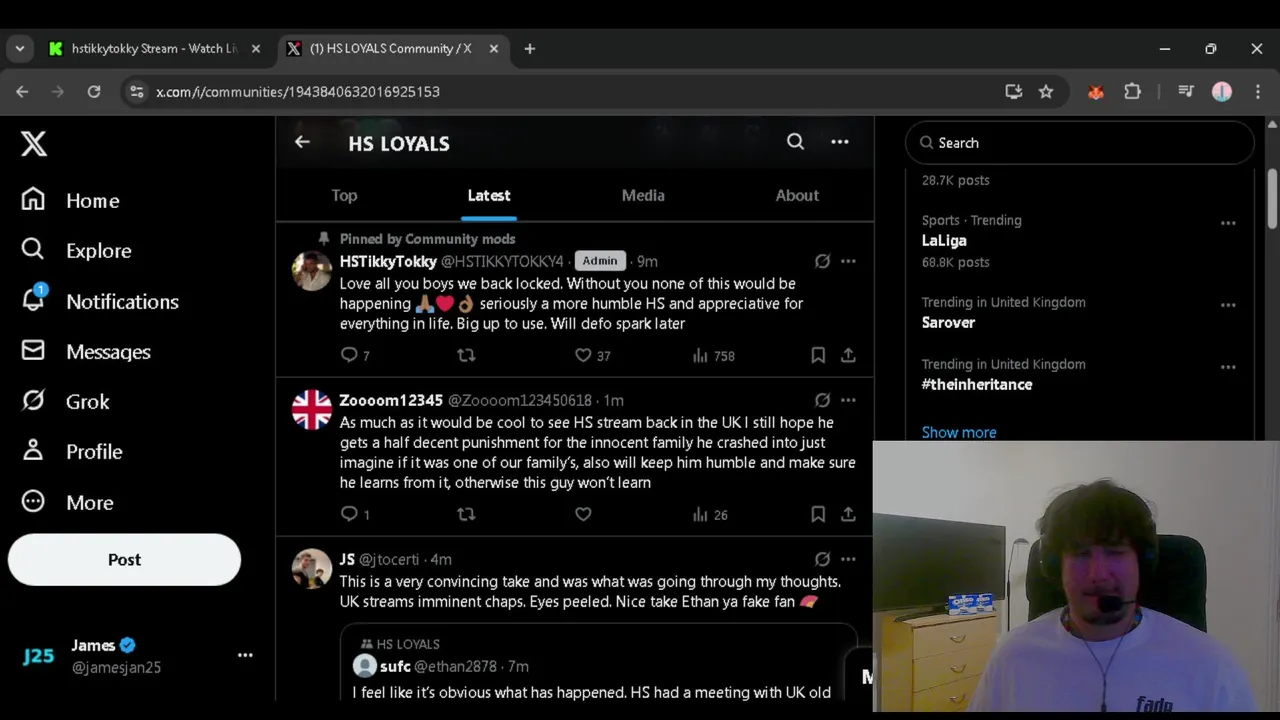This screenshot has height=720, width=1280.
Task: View site information icon in address bar
Action: (137, 92)
